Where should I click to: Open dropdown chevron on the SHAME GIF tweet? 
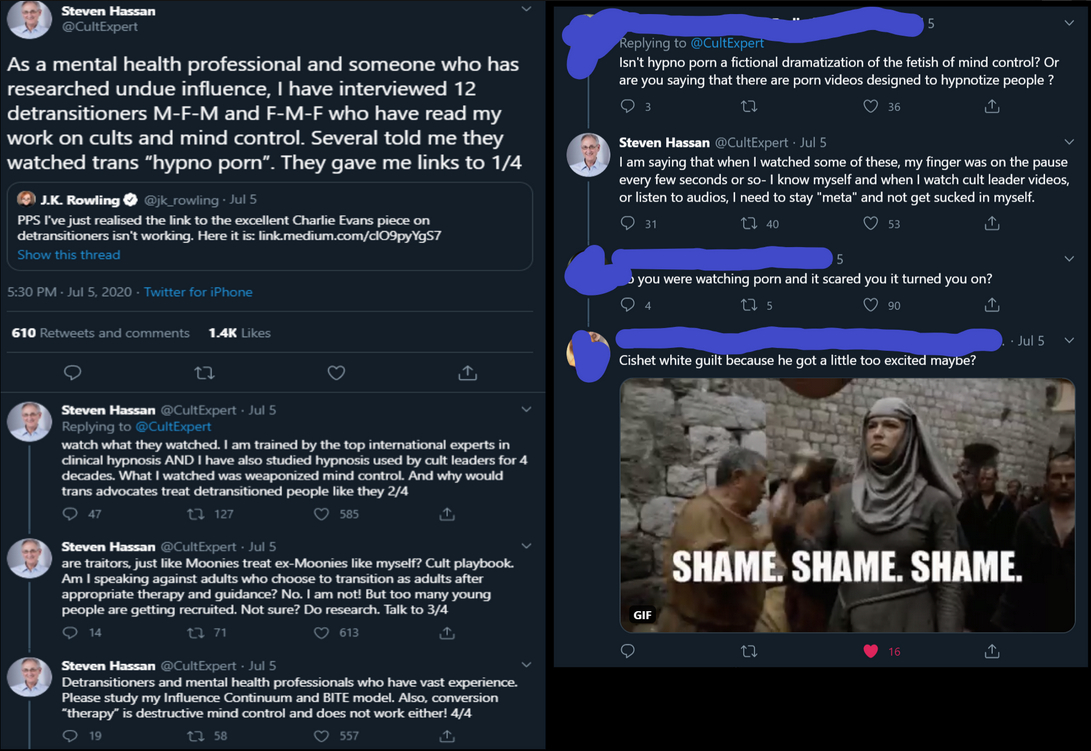[1069, 341]
